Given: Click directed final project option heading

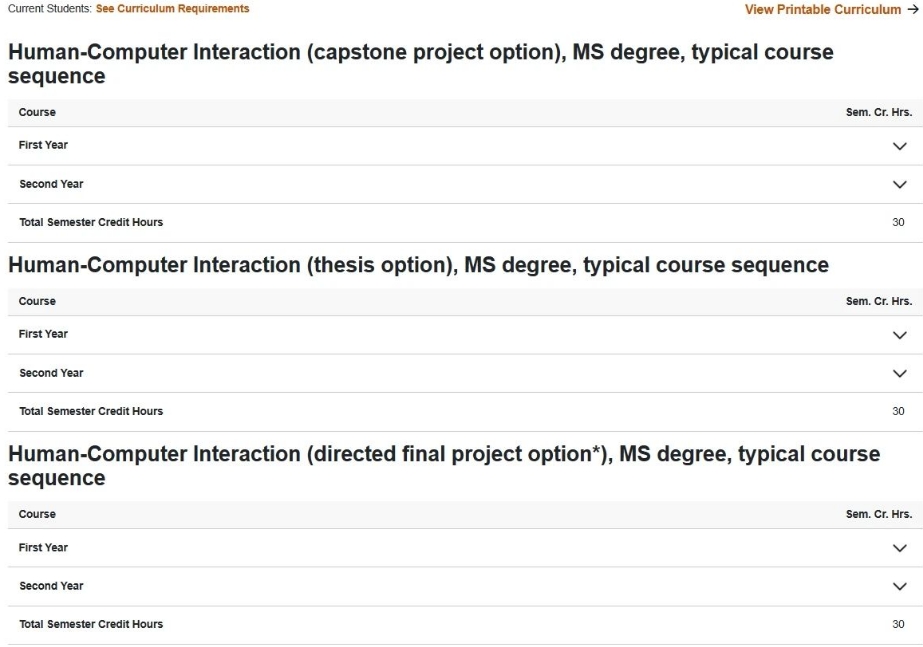Looking at the screenshot, I should [x=444, y=466].
